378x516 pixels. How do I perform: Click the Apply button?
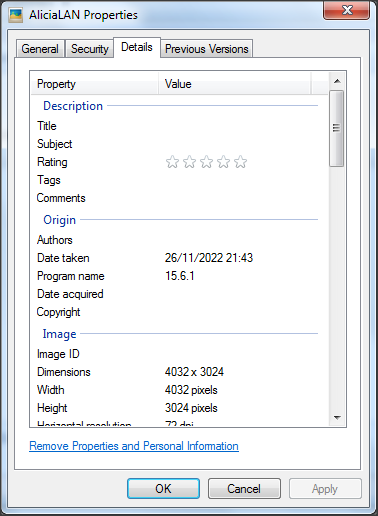[x=325, y=489]
